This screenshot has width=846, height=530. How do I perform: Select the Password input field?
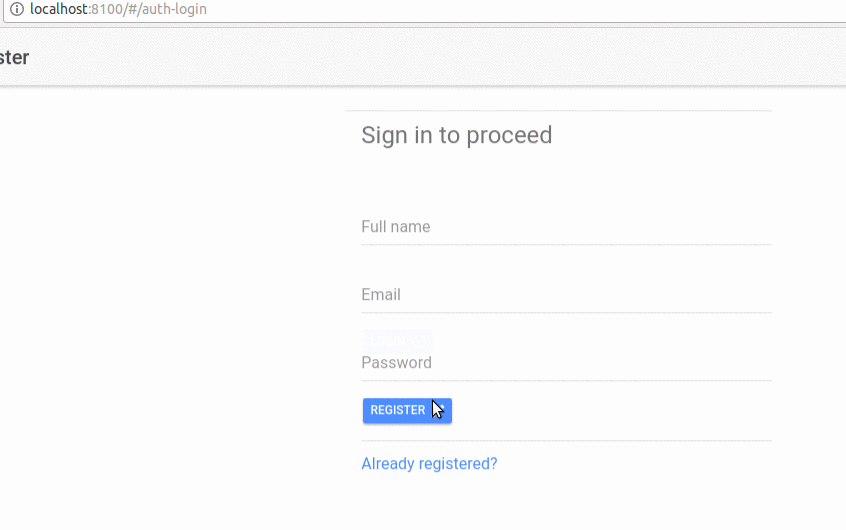[566, 363]
